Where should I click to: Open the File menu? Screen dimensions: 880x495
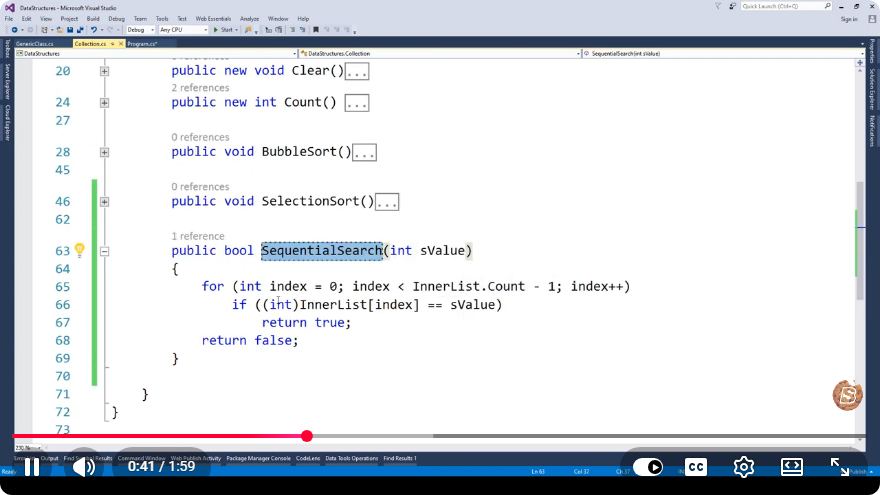coord(8,19)
